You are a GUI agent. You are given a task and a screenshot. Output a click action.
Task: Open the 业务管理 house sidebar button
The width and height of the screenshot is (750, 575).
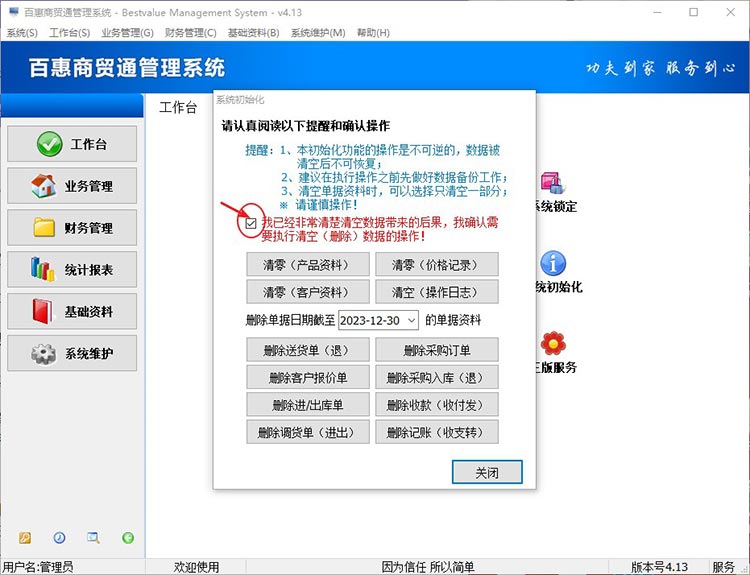pos(72,186)
